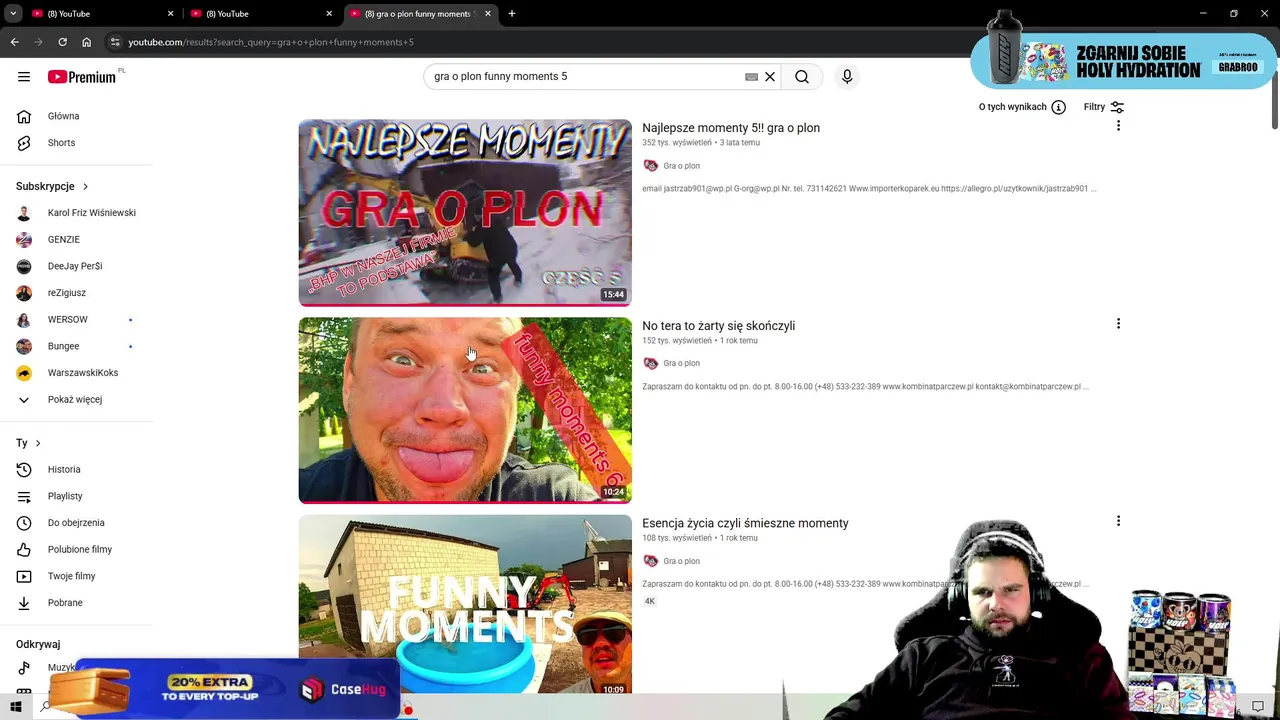Open options for Esencja życia video

click(x=1118, y=521)
